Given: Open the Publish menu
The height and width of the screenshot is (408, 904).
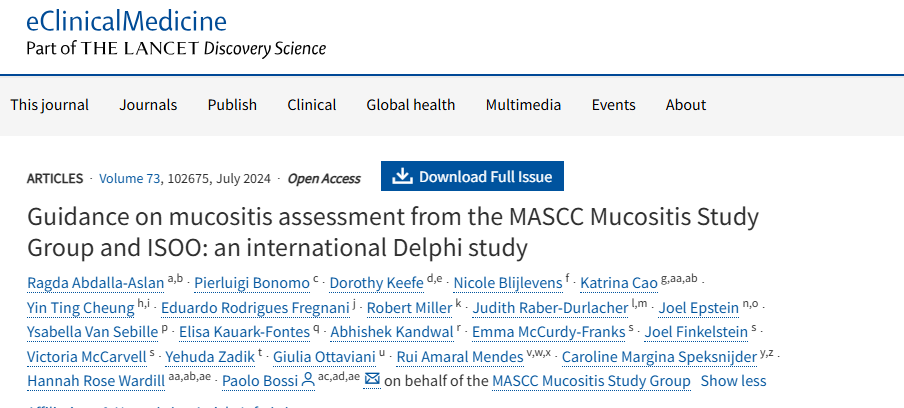Looking at the screenshot, I should [232, 105].
